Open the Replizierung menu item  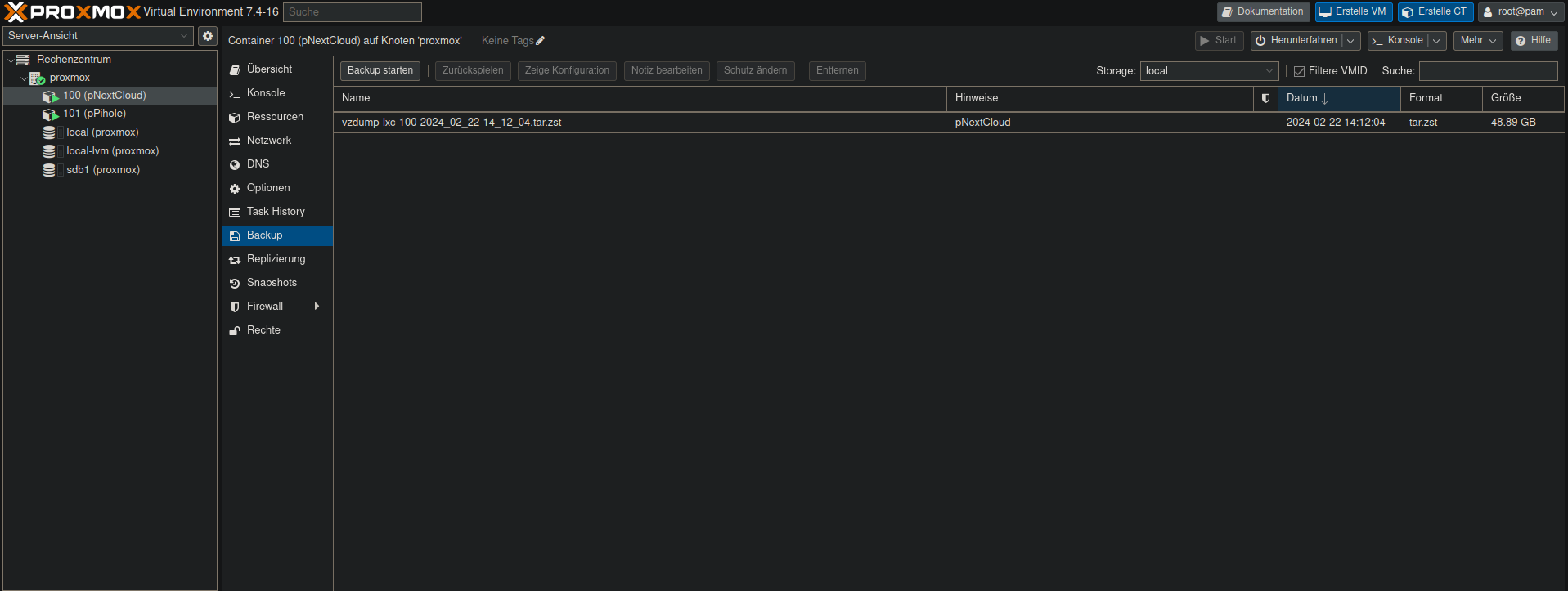[277, 259]
